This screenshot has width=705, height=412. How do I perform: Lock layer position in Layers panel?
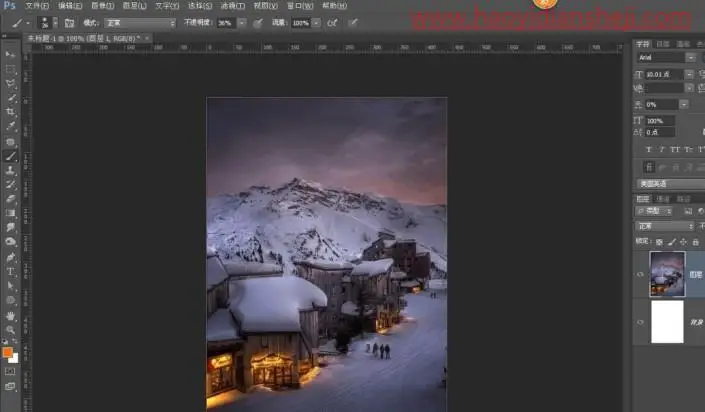[683, 242]
